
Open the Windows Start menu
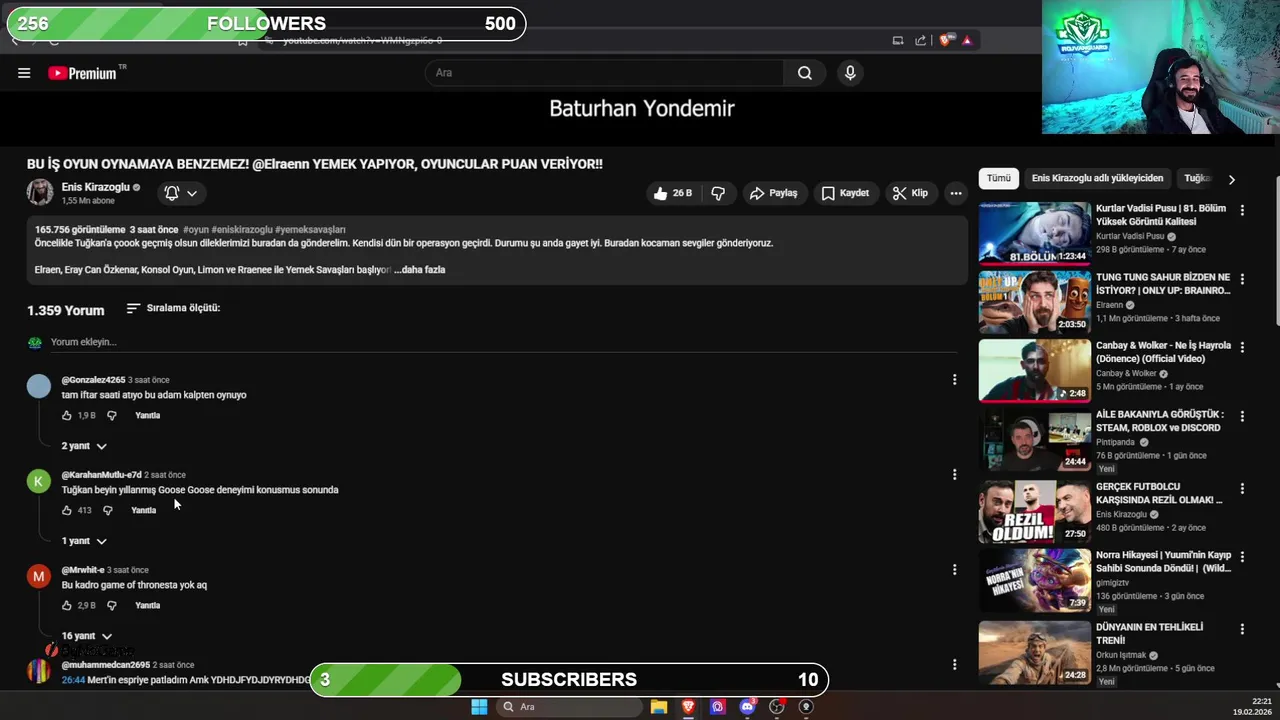[479, 707]
